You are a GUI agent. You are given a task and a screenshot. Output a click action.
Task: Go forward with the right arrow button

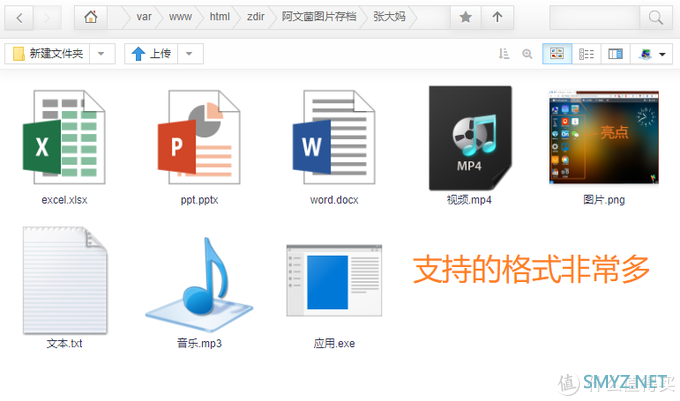[47, 18]
